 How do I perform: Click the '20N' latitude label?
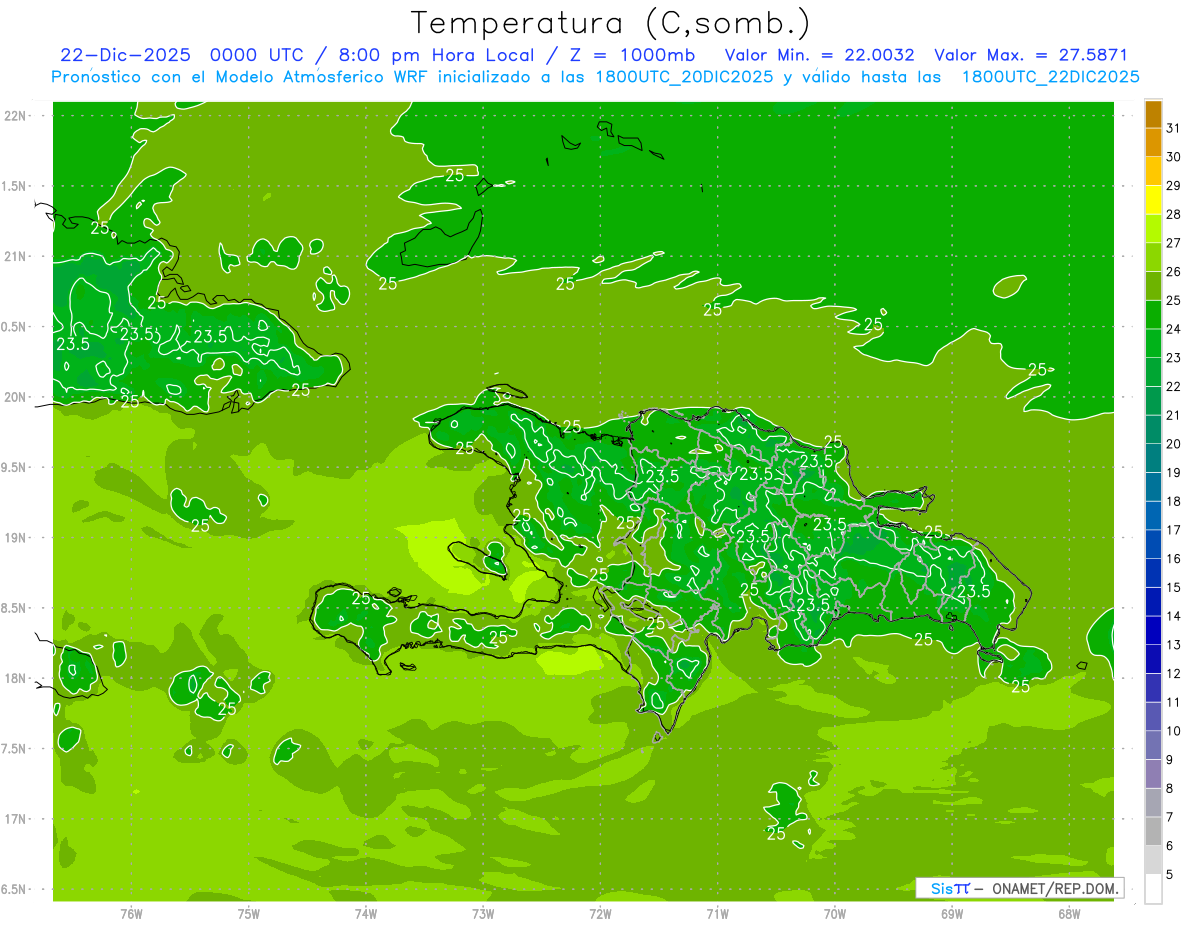pyautogui.click(x=15, y=397)
